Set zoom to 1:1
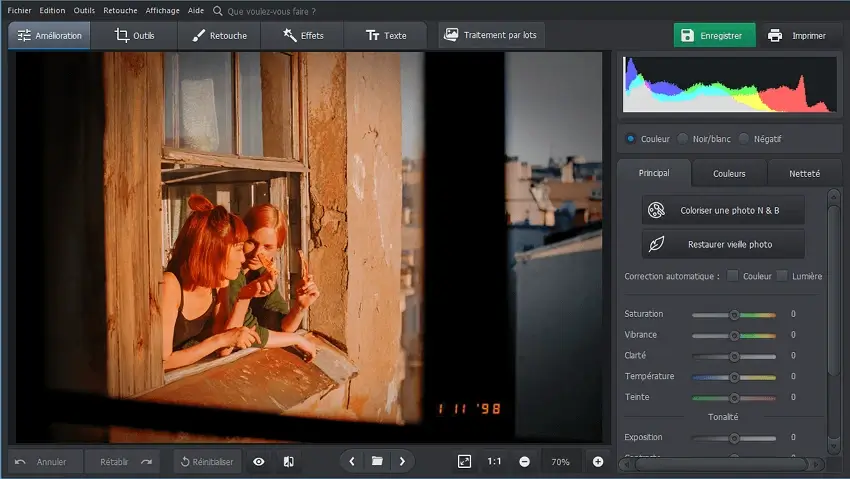850x479 pixels. coord(494,461)
